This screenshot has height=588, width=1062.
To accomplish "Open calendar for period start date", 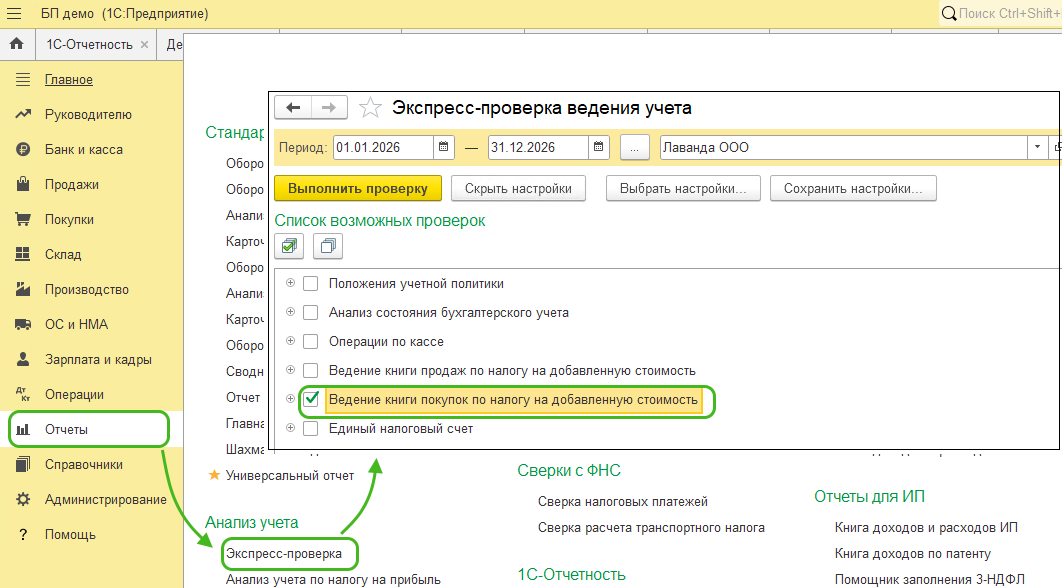I will (x=445, y=148).
